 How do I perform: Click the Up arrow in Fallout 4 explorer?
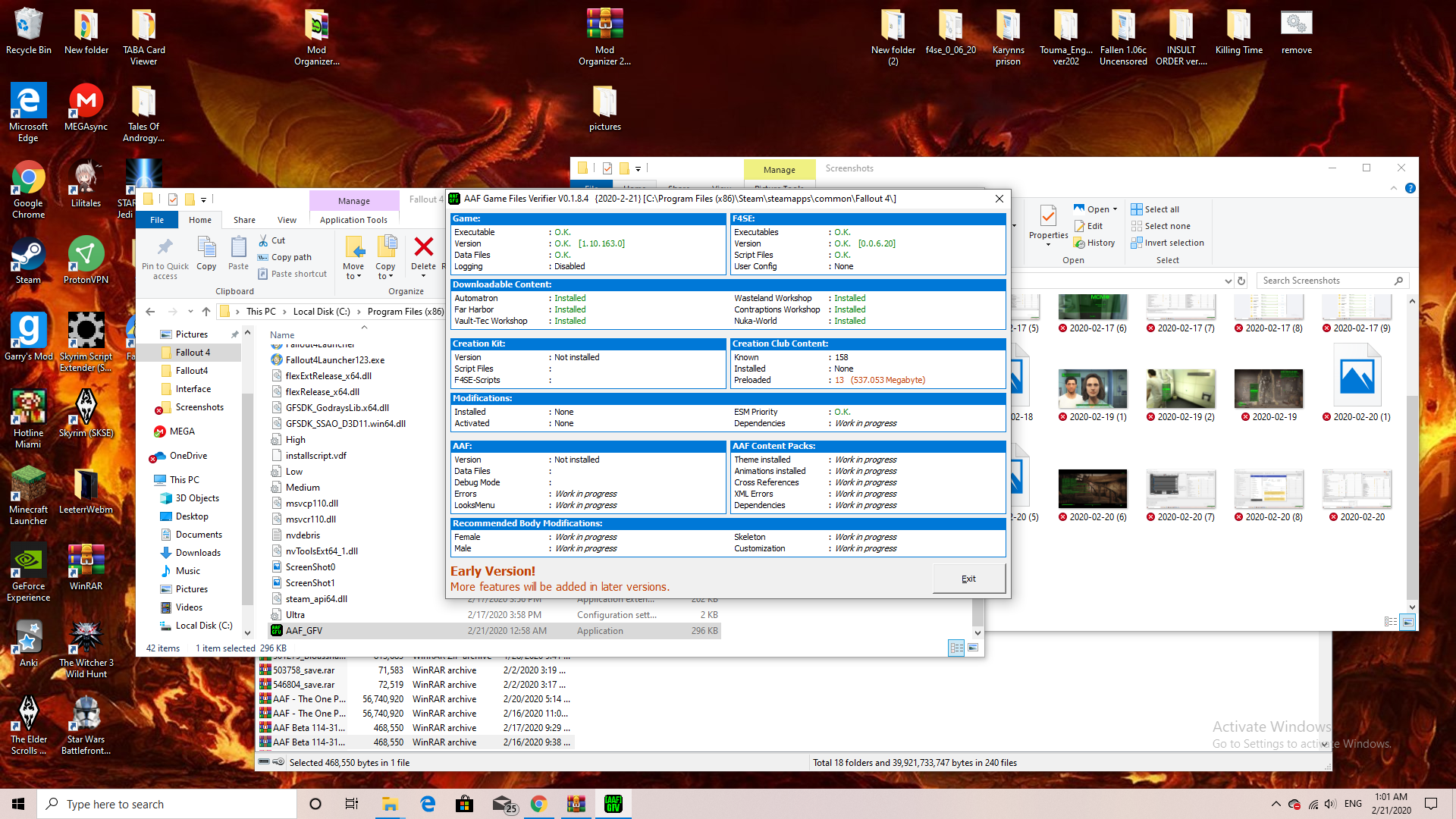206,312
